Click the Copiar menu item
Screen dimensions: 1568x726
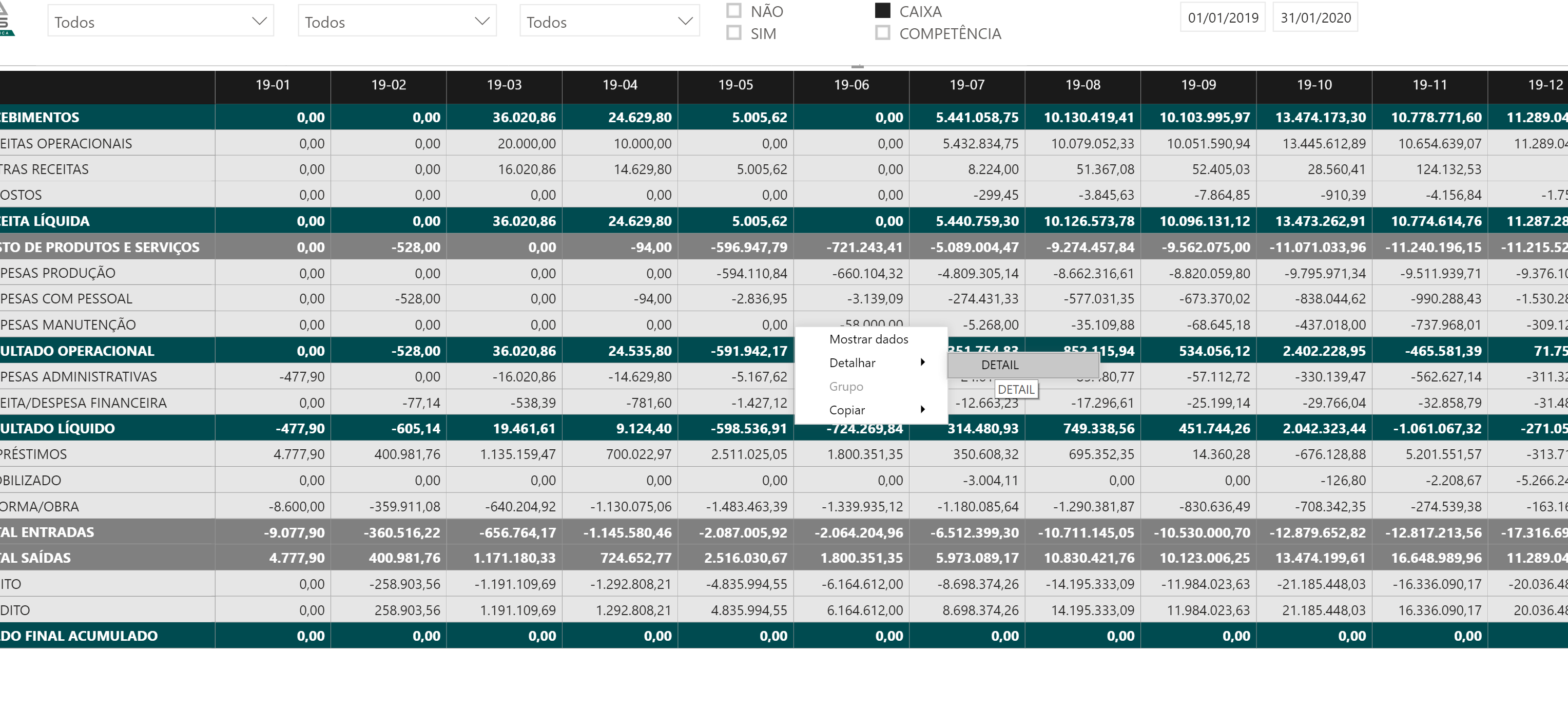(847, 409)
